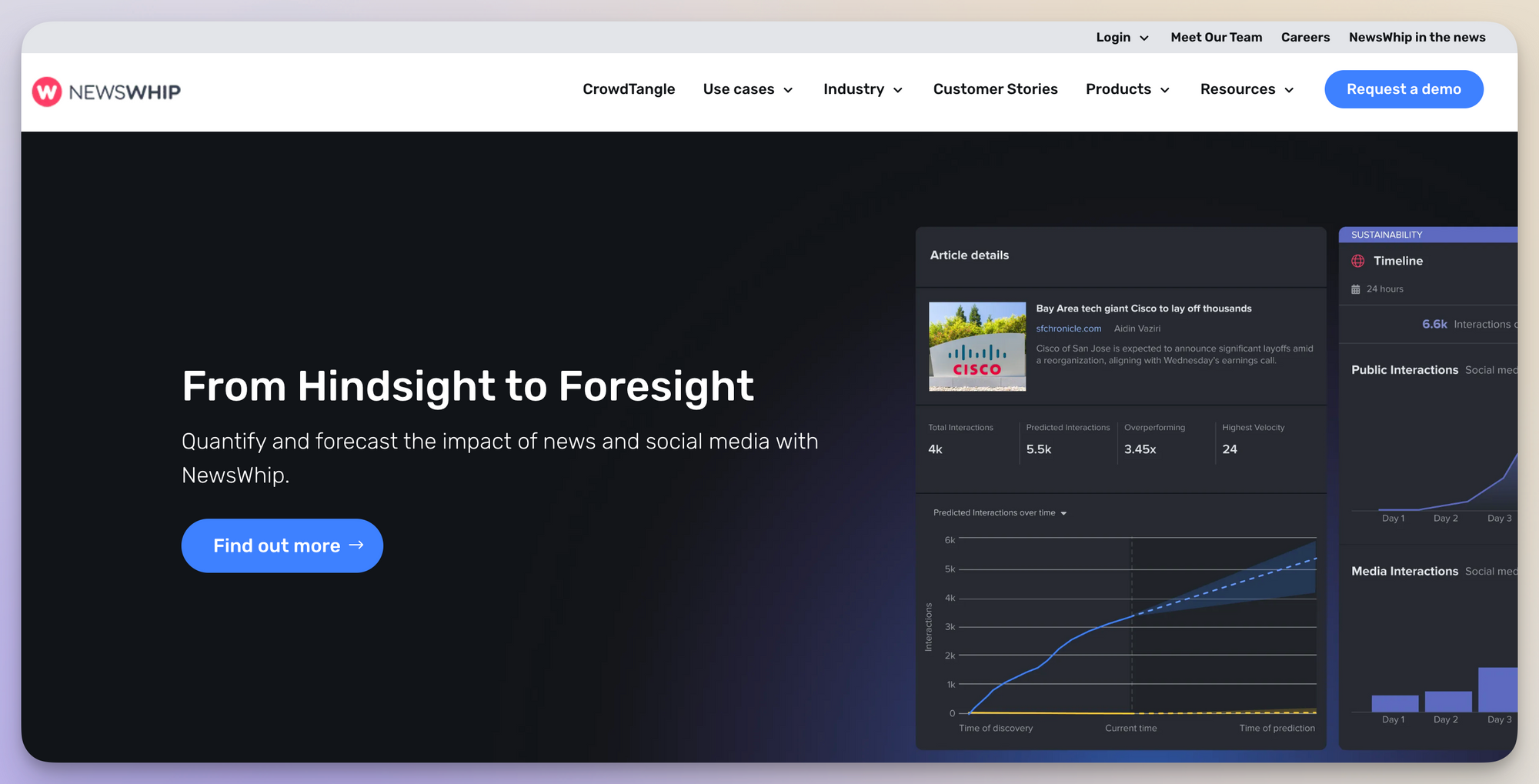The height and width of the screenshot is (784, 1539).
Task: Click the Request a demo button
Action: 1404,89
